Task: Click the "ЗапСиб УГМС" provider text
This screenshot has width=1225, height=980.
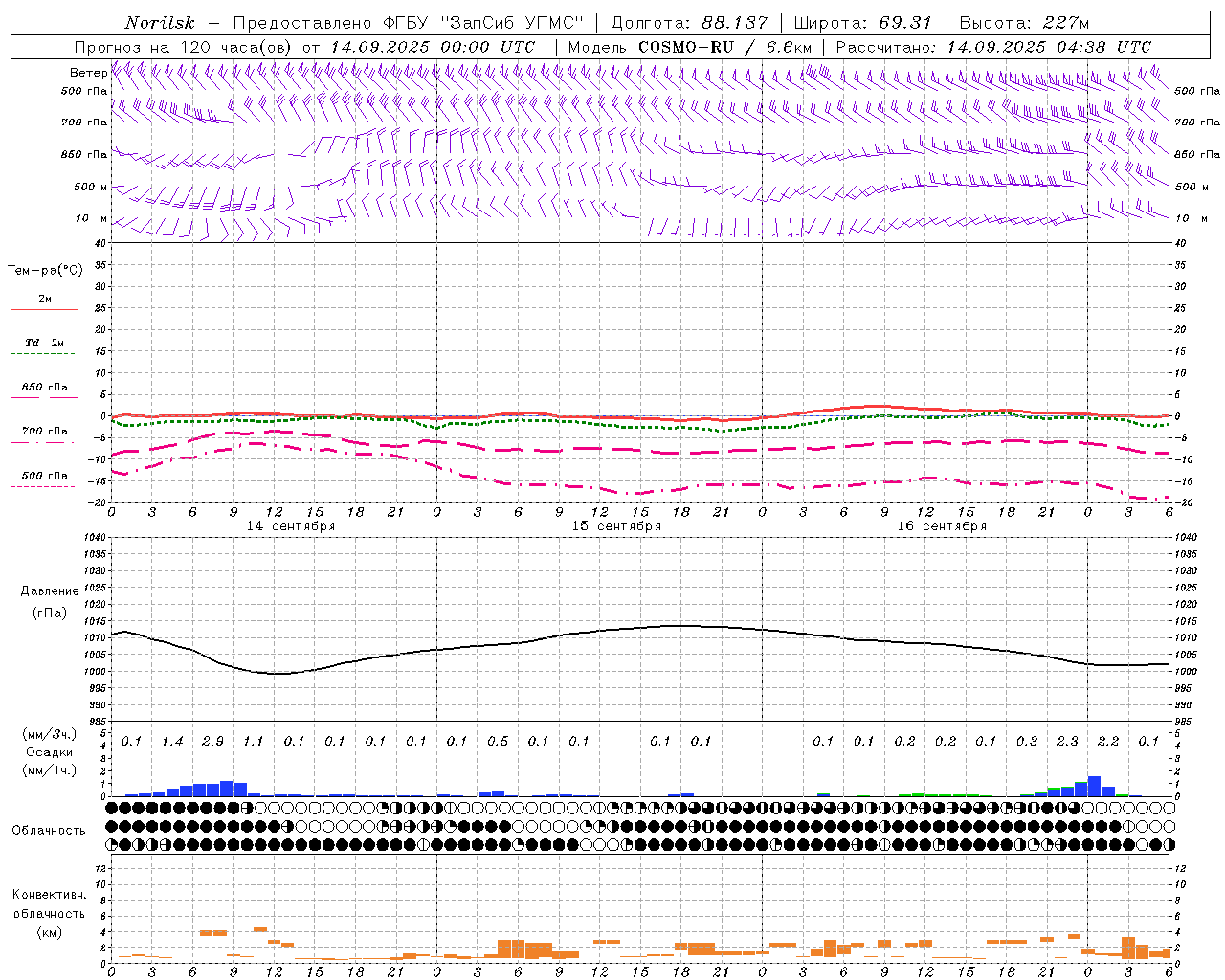Action: pyautogui.click(x=510, y=23)
